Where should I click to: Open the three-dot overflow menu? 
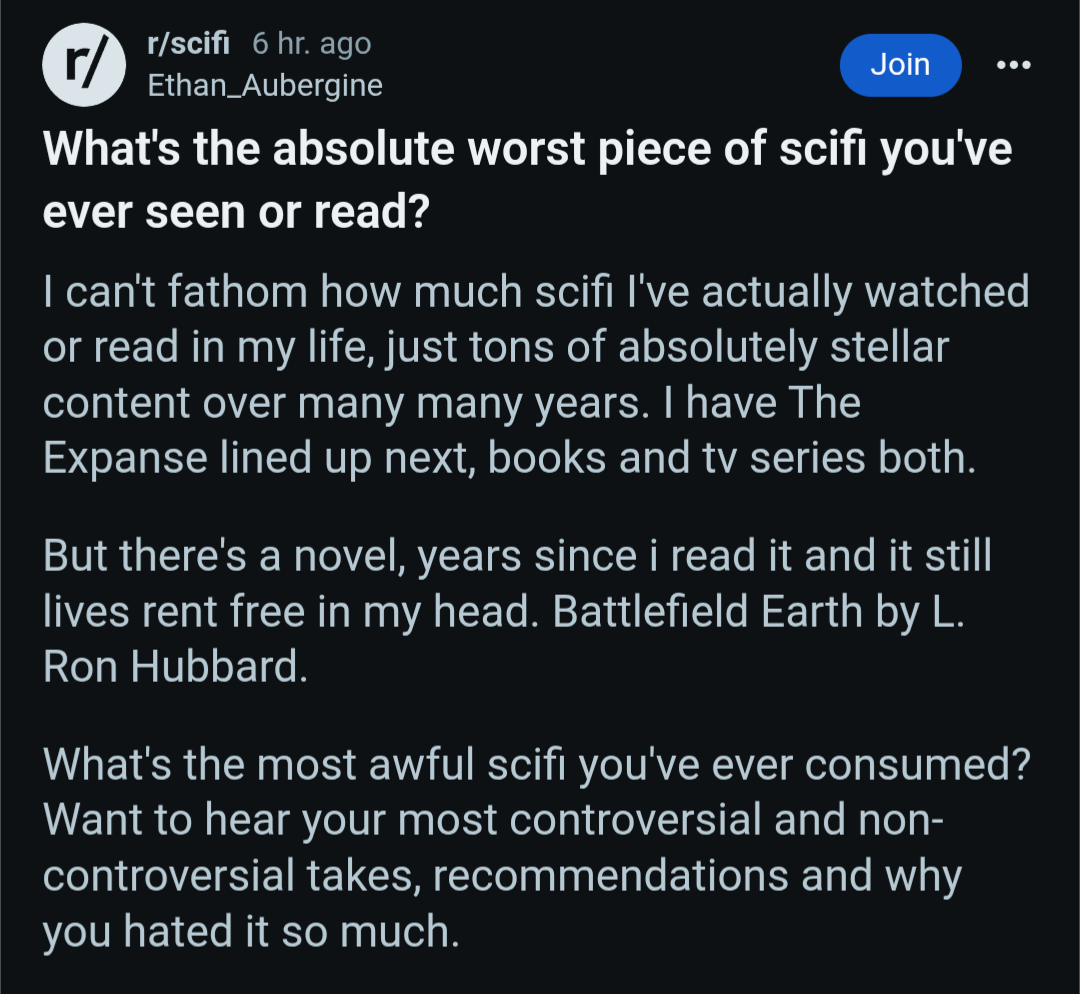coord(1013,64)
